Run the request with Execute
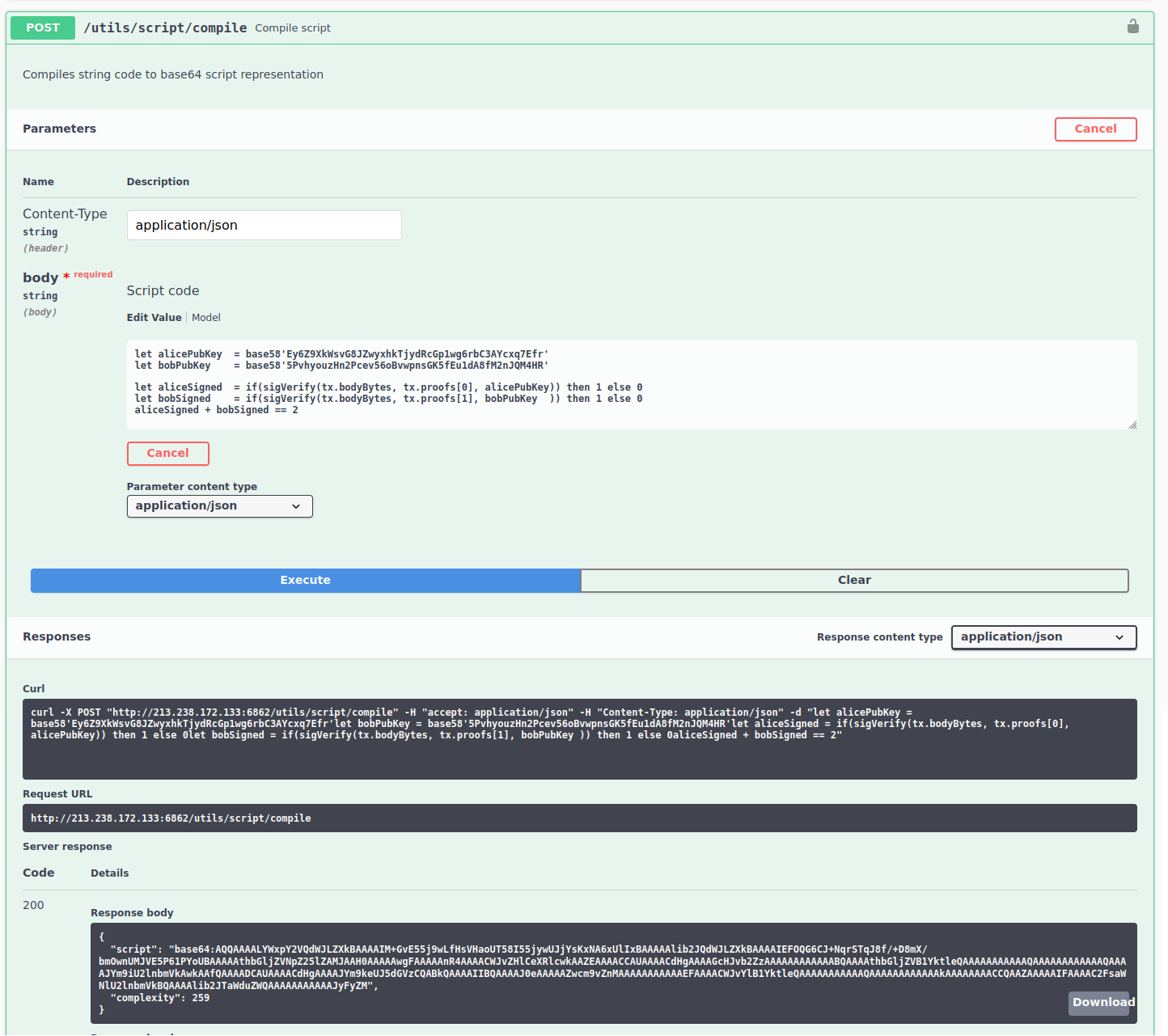 pyautogui.click(x=305, y=581)
